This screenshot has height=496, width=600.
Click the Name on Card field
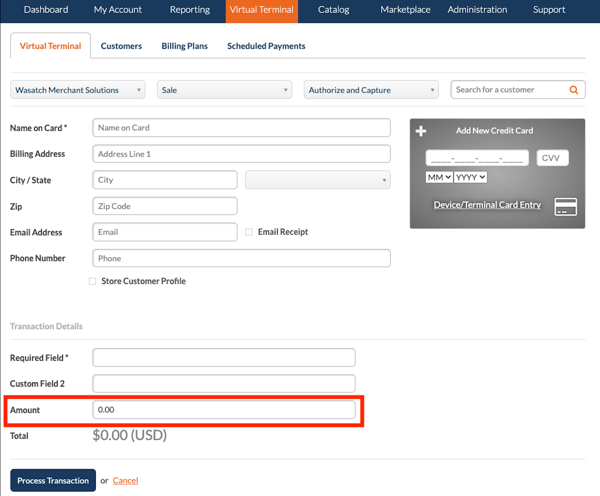[x=241, y=128]
